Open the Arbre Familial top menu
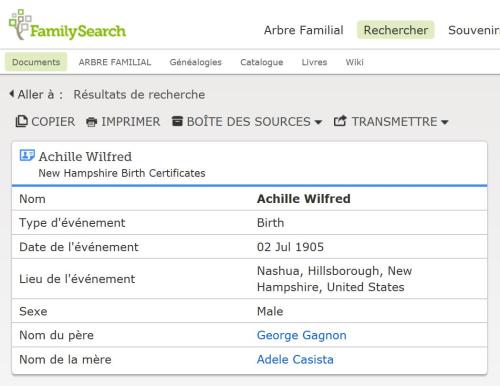 303,30
